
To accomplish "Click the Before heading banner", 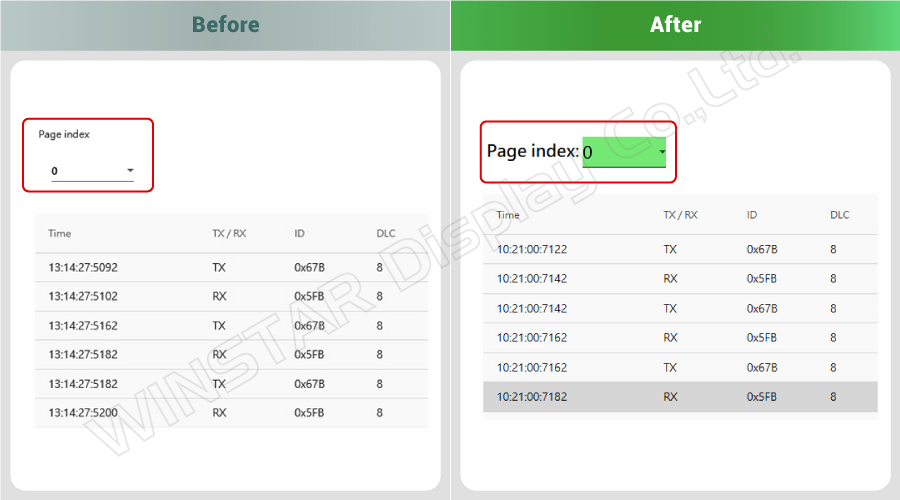I will tap(225, 25).
